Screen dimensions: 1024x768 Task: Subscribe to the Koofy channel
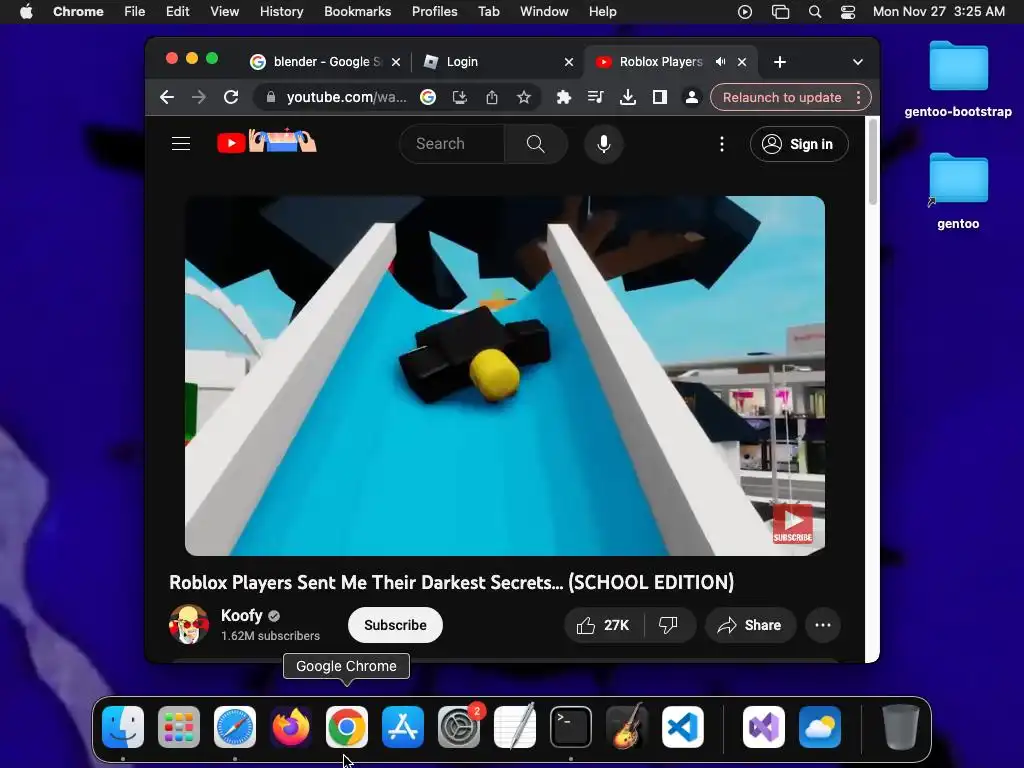coord(395,625)
